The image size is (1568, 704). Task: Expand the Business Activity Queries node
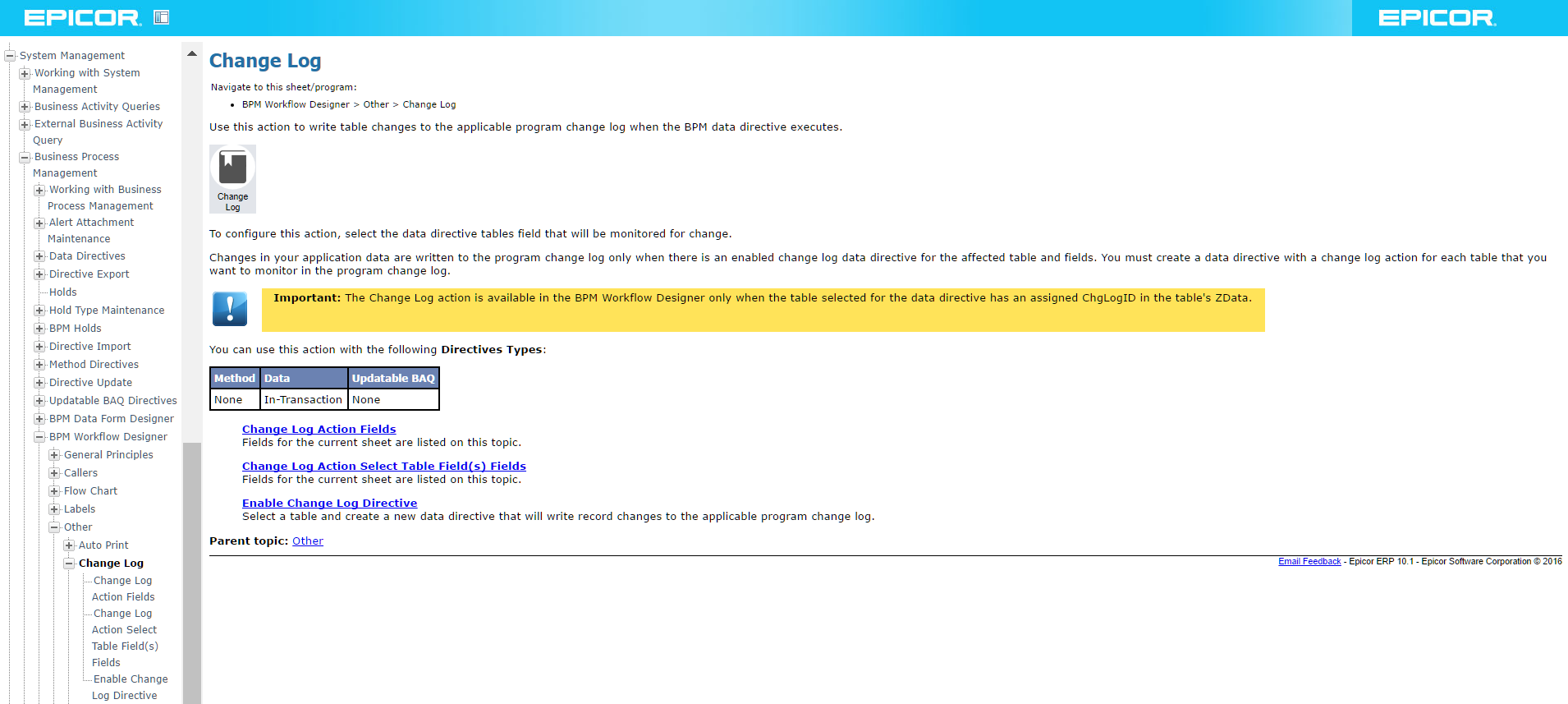click(25, 107)
